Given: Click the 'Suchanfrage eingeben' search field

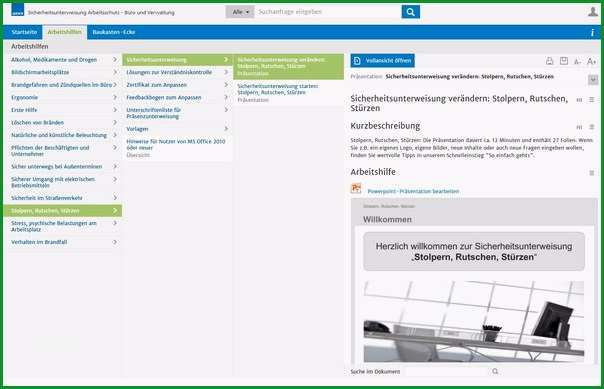Looking at the screenshot, I should (327, 12).
